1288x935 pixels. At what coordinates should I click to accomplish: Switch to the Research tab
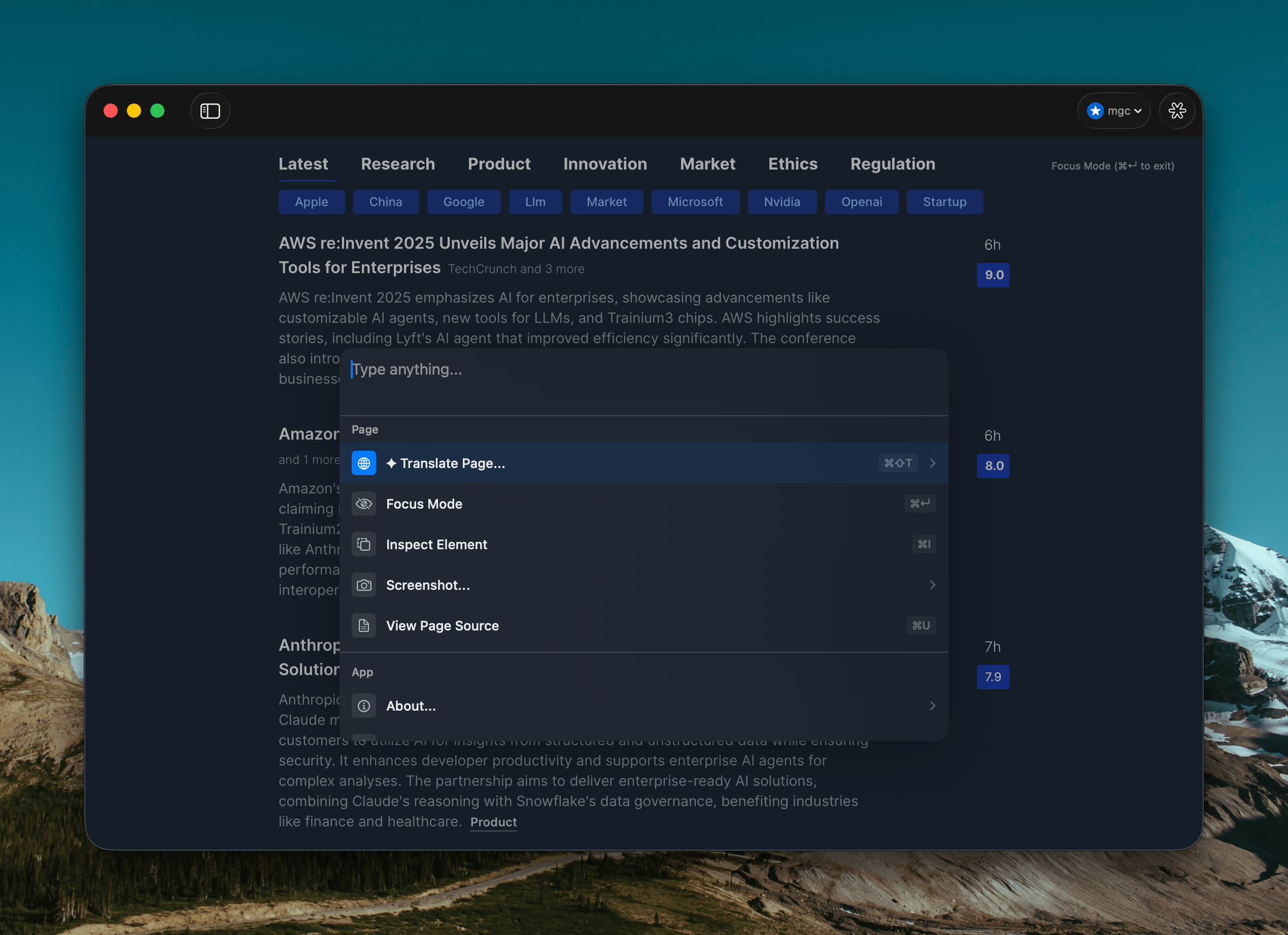(397, 164)
